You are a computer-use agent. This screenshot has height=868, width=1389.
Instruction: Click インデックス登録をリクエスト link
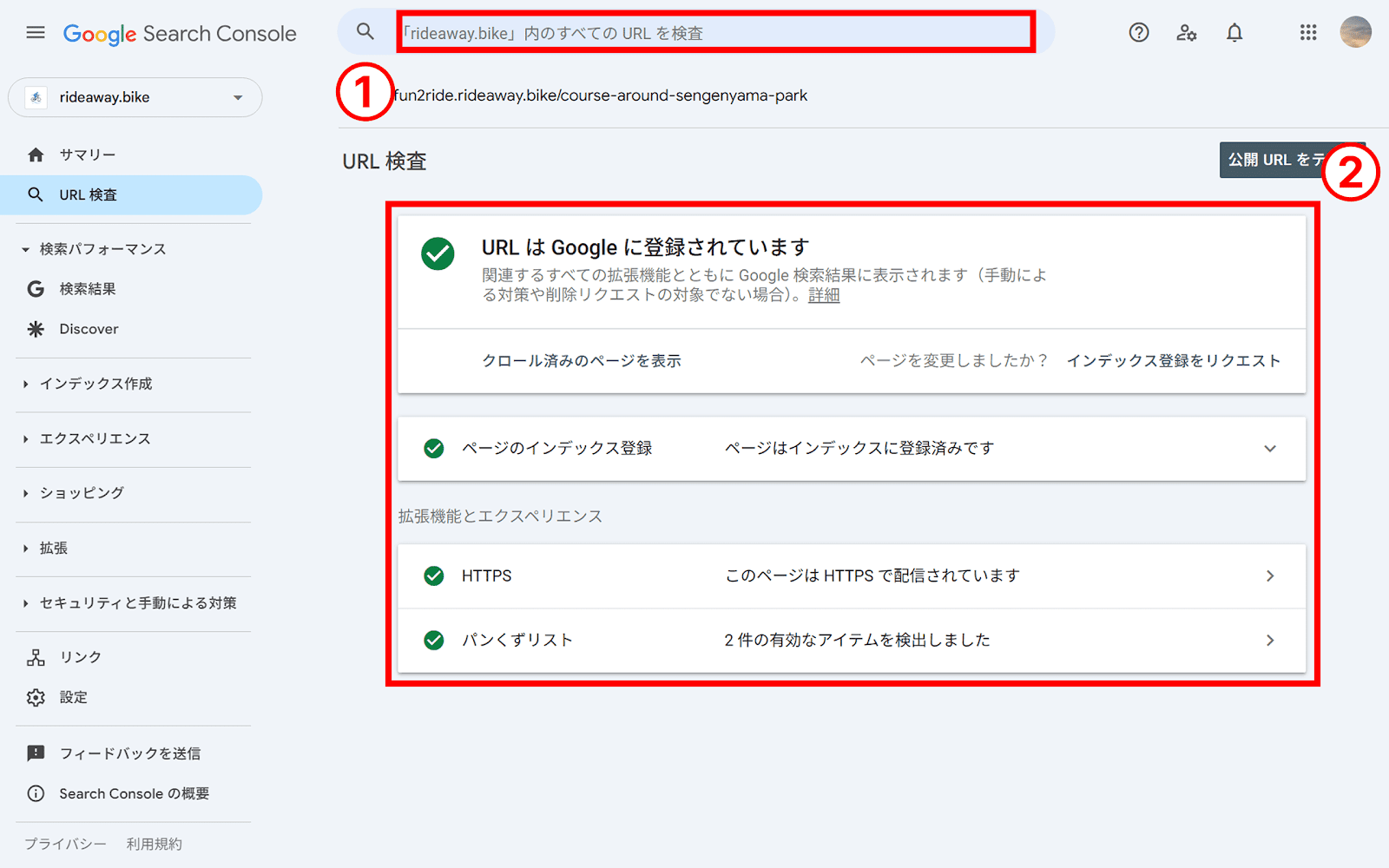[1175, 361]
